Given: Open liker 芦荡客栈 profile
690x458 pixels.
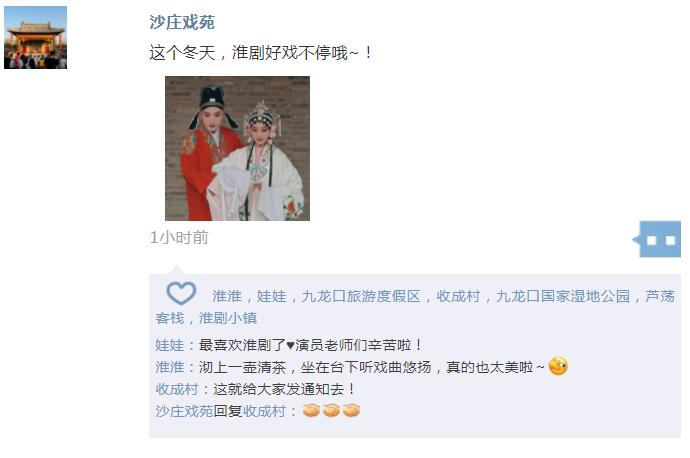Looking at the screenshot, I should pos(415,307).
